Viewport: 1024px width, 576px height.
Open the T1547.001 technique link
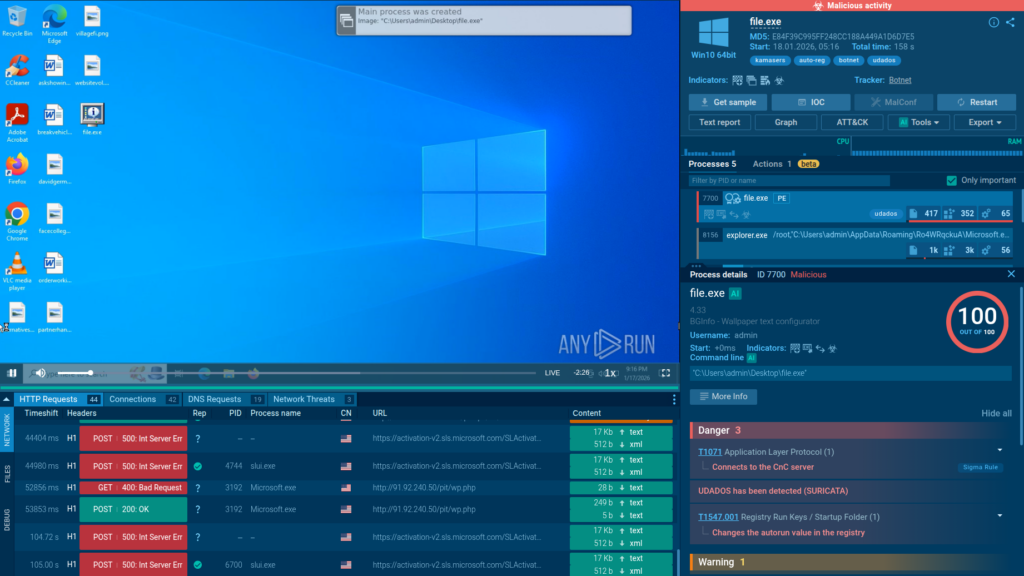(x=718, y=517)
